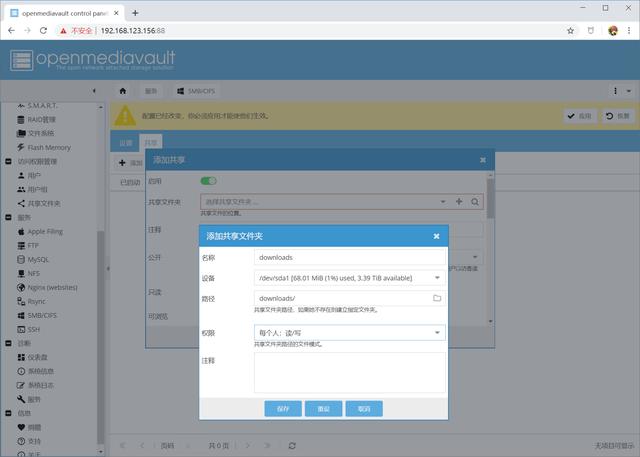Bookmark this page with the star icon
640x457 pixels.
point(571,31)
